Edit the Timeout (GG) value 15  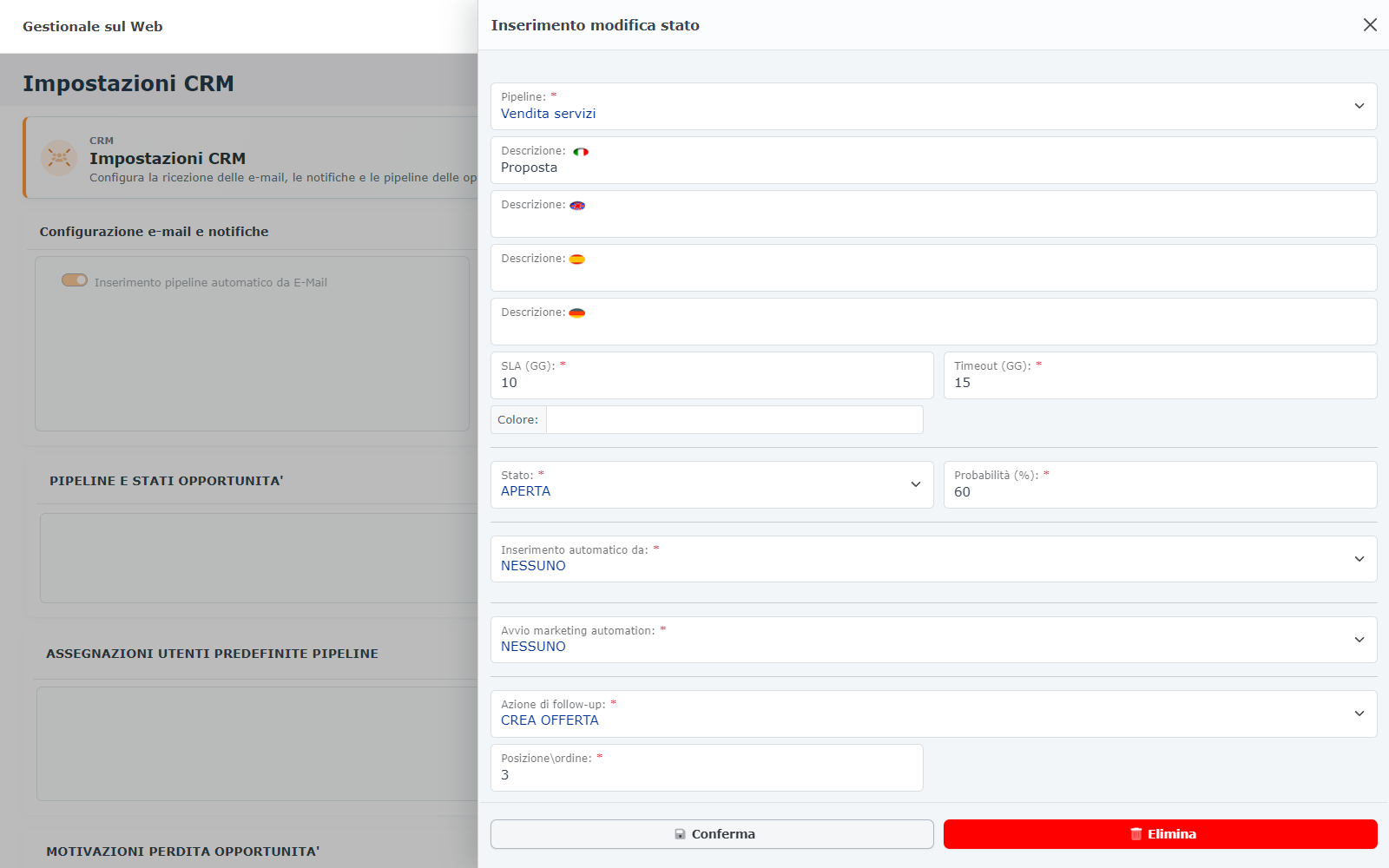[x=1161, y=375]
